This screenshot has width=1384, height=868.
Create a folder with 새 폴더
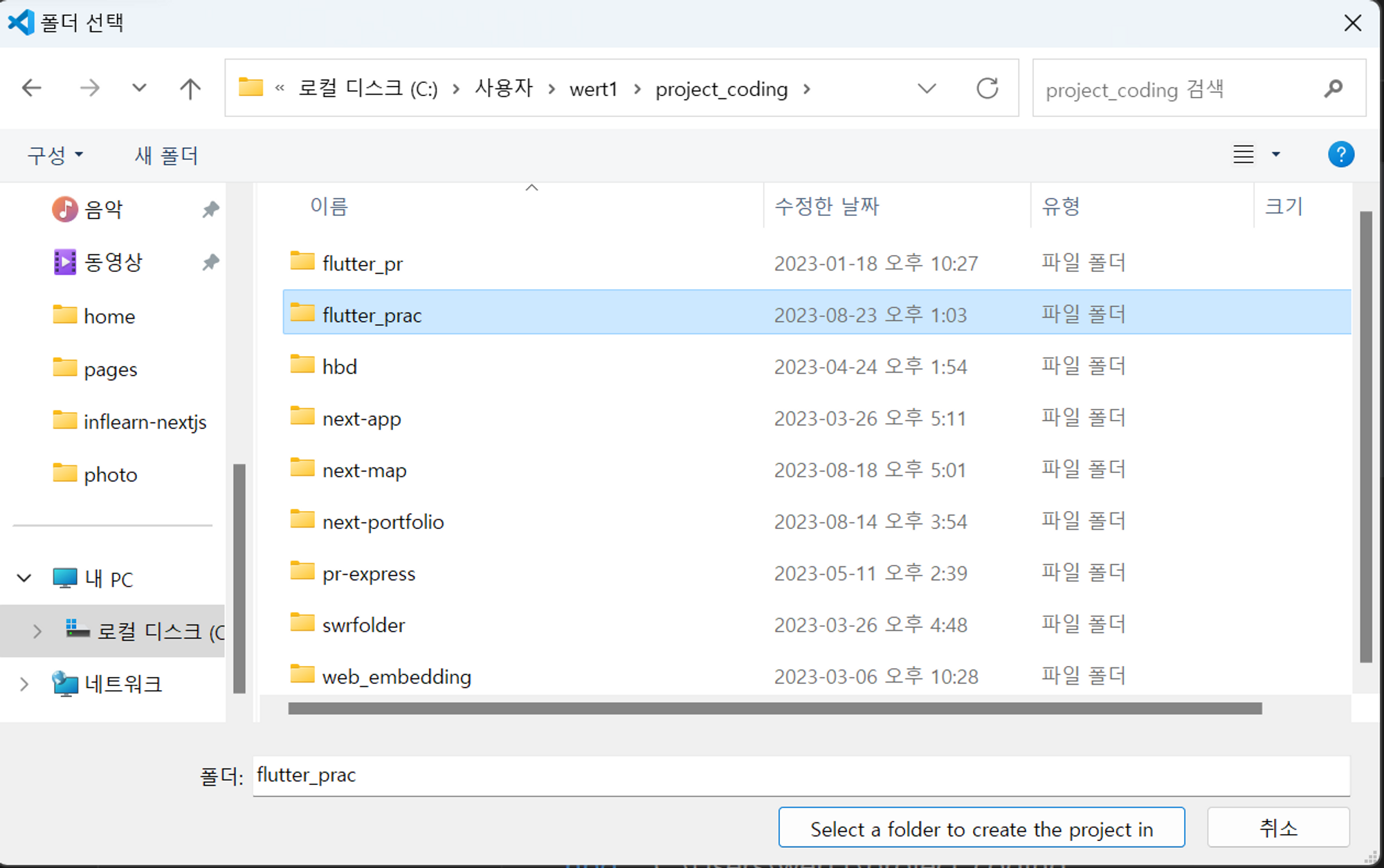166,155
